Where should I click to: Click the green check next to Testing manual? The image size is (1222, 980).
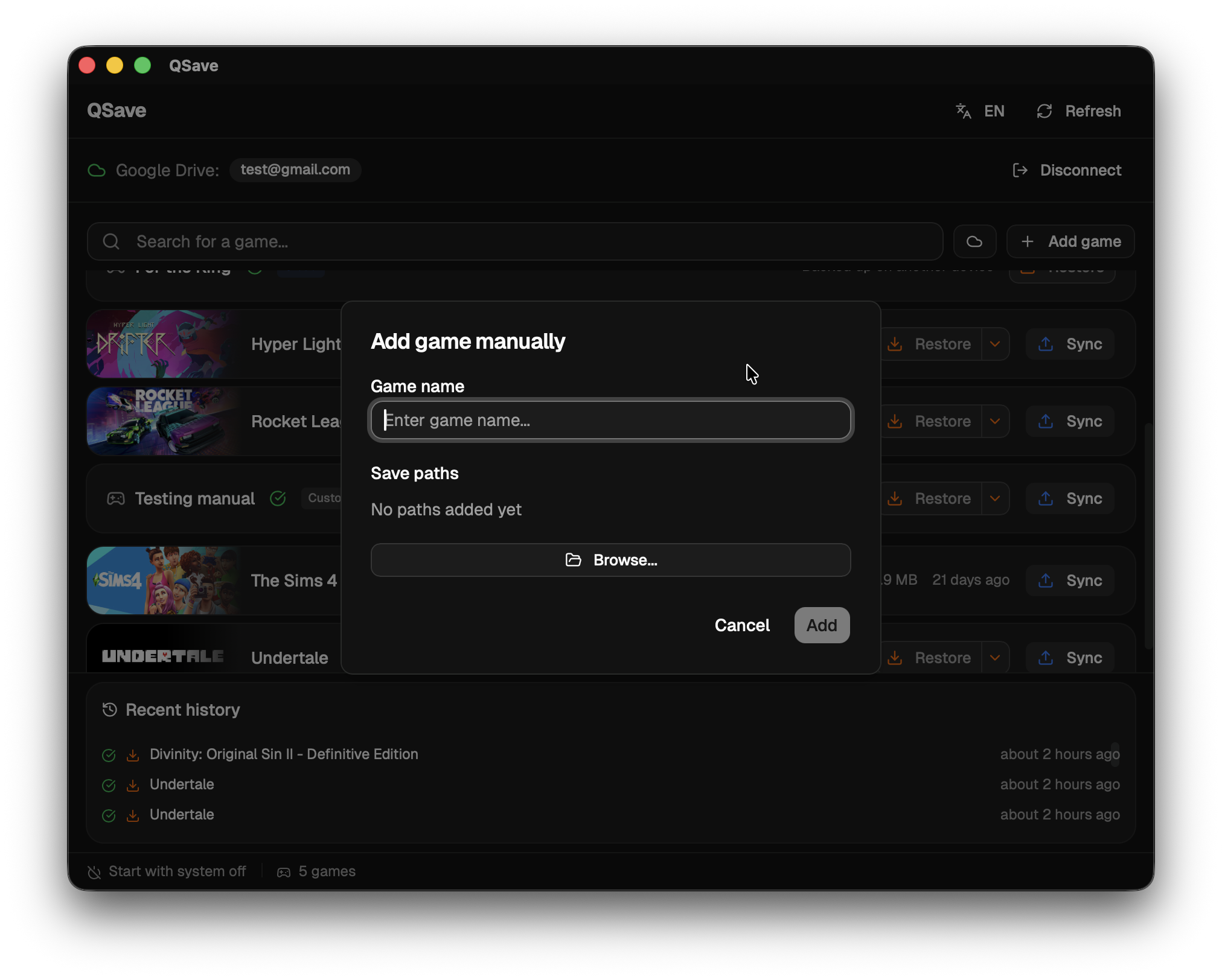[x=278, y=498]
